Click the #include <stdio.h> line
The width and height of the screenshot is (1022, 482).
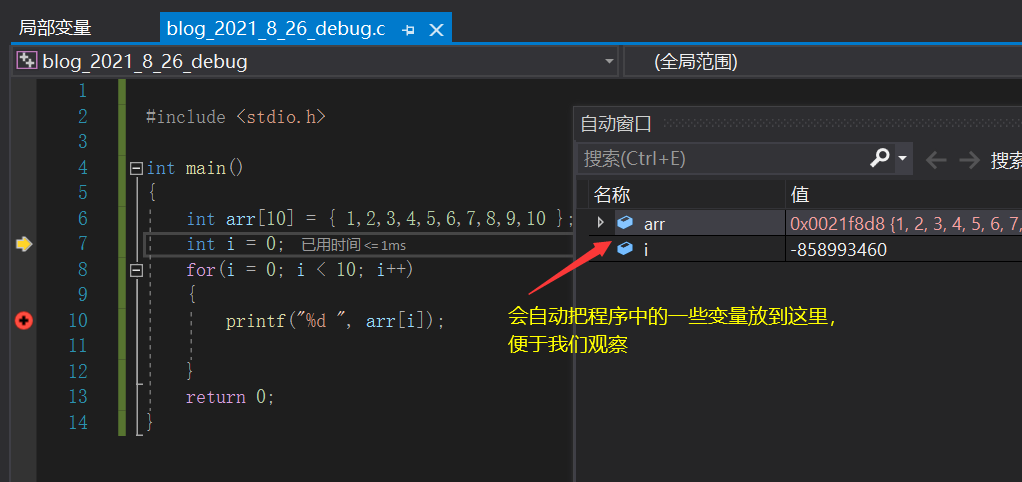click(236, 117)
